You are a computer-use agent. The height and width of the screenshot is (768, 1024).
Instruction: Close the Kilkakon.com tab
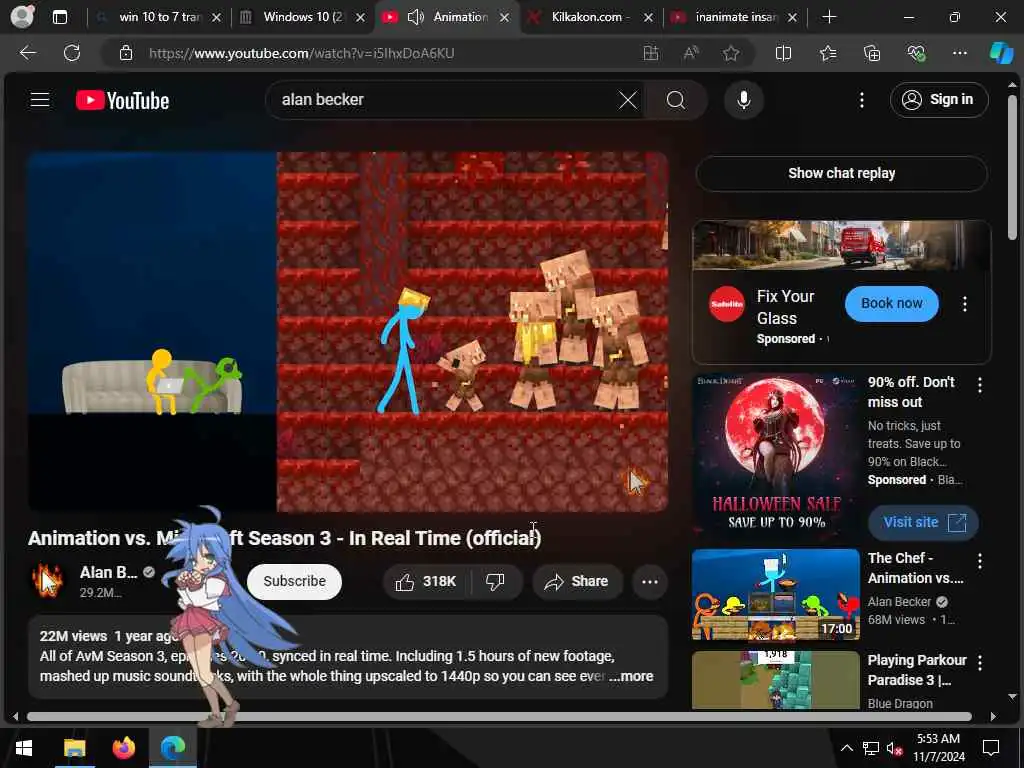(648, 18)
